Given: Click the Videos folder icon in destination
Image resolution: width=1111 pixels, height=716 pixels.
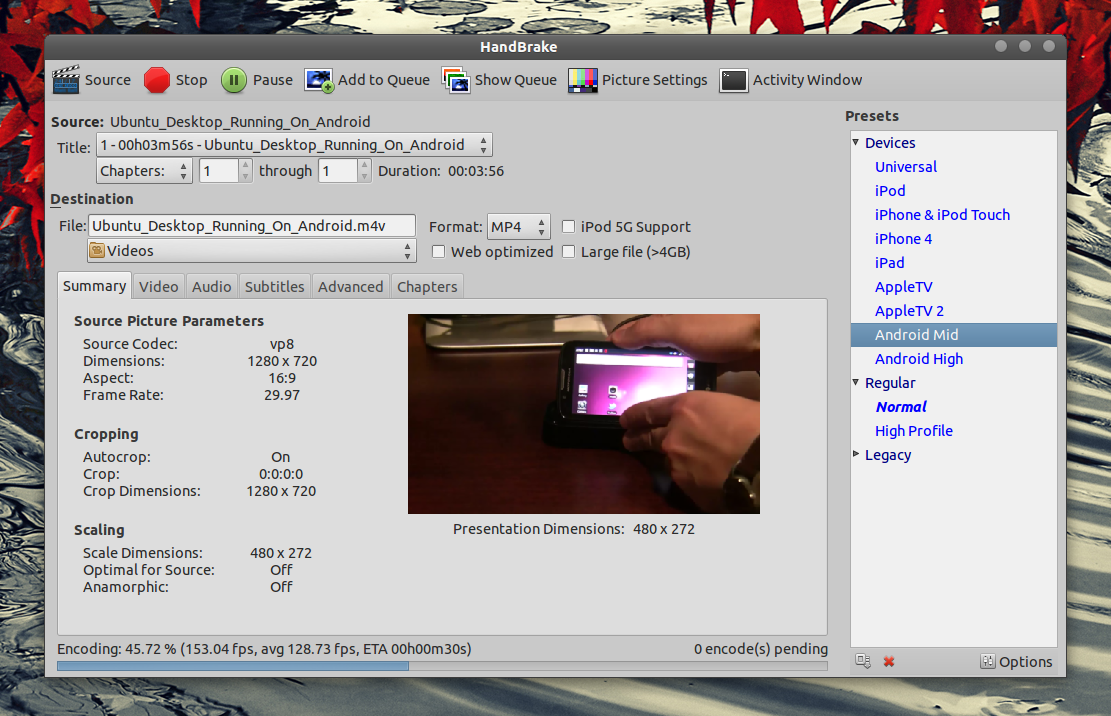Looking at the screenshot, I should 97,251.
